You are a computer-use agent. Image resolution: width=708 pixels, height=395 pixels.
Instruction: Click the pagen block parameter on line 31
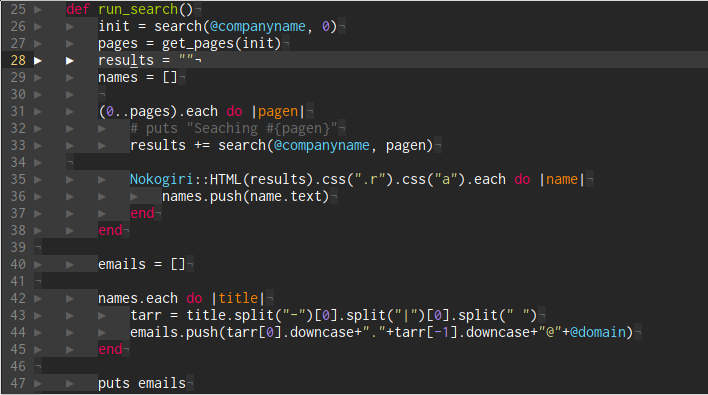click(278, 112)
